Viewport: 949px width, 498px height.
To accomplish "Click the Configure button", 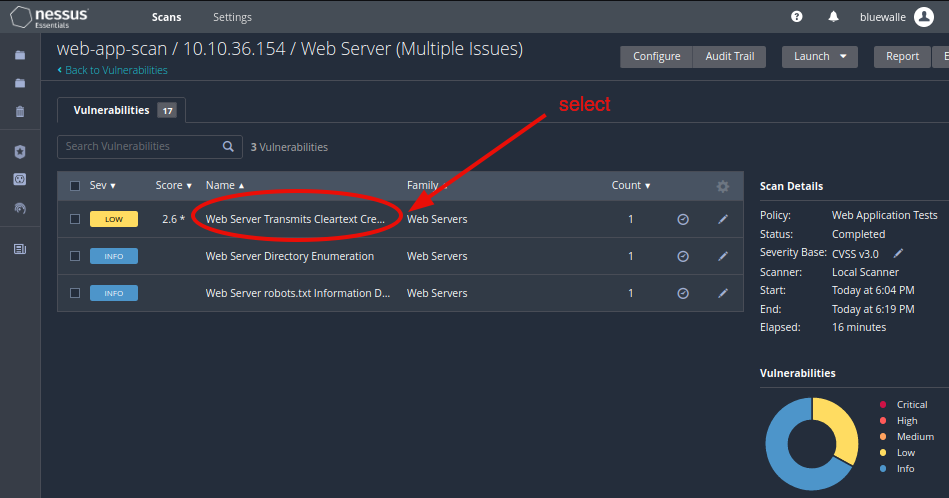I will [657, 56].
